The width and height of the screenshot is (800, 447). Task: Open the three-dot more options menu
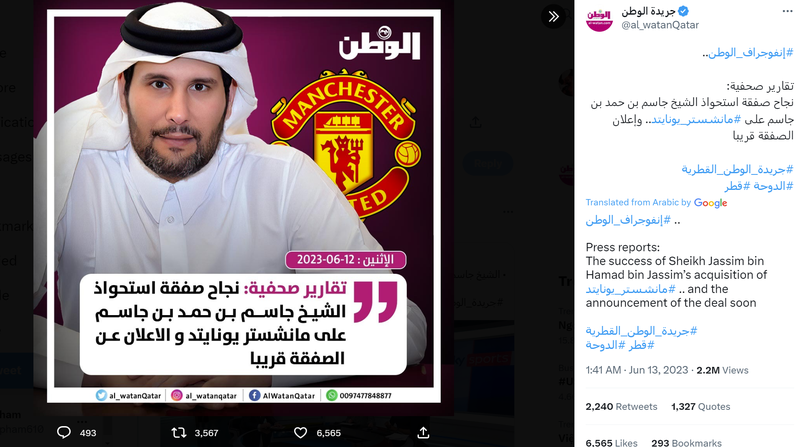tap(787, 11)
